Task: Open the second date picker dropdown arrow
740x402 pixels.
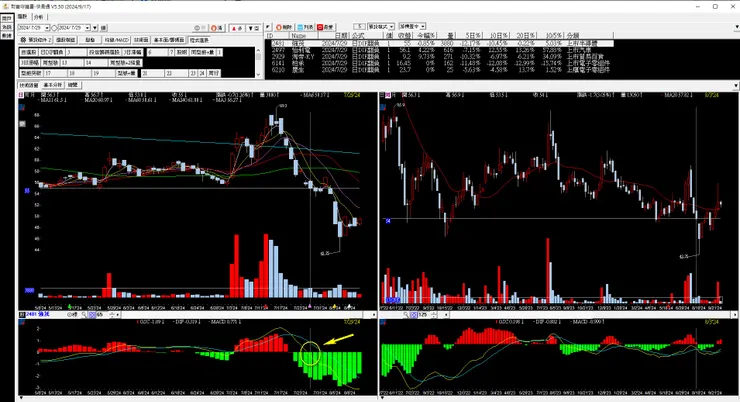Action: click(87, 28)
